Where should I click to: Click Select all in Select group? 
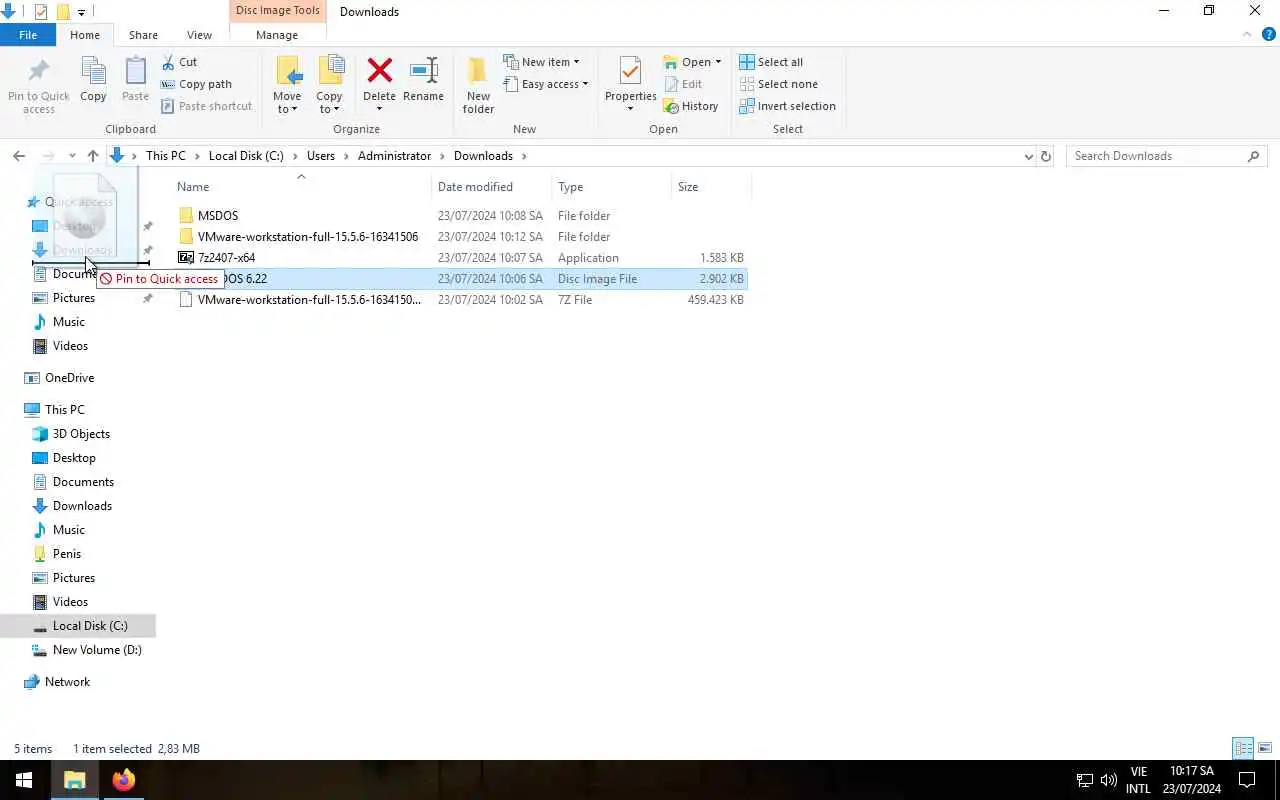point(771,62)
